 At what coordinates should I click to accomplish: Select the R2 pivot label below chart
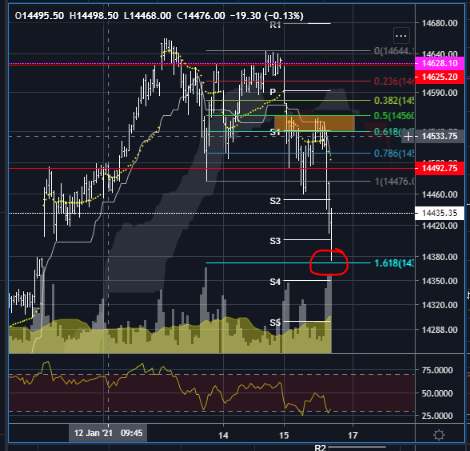tap(320, 448)
